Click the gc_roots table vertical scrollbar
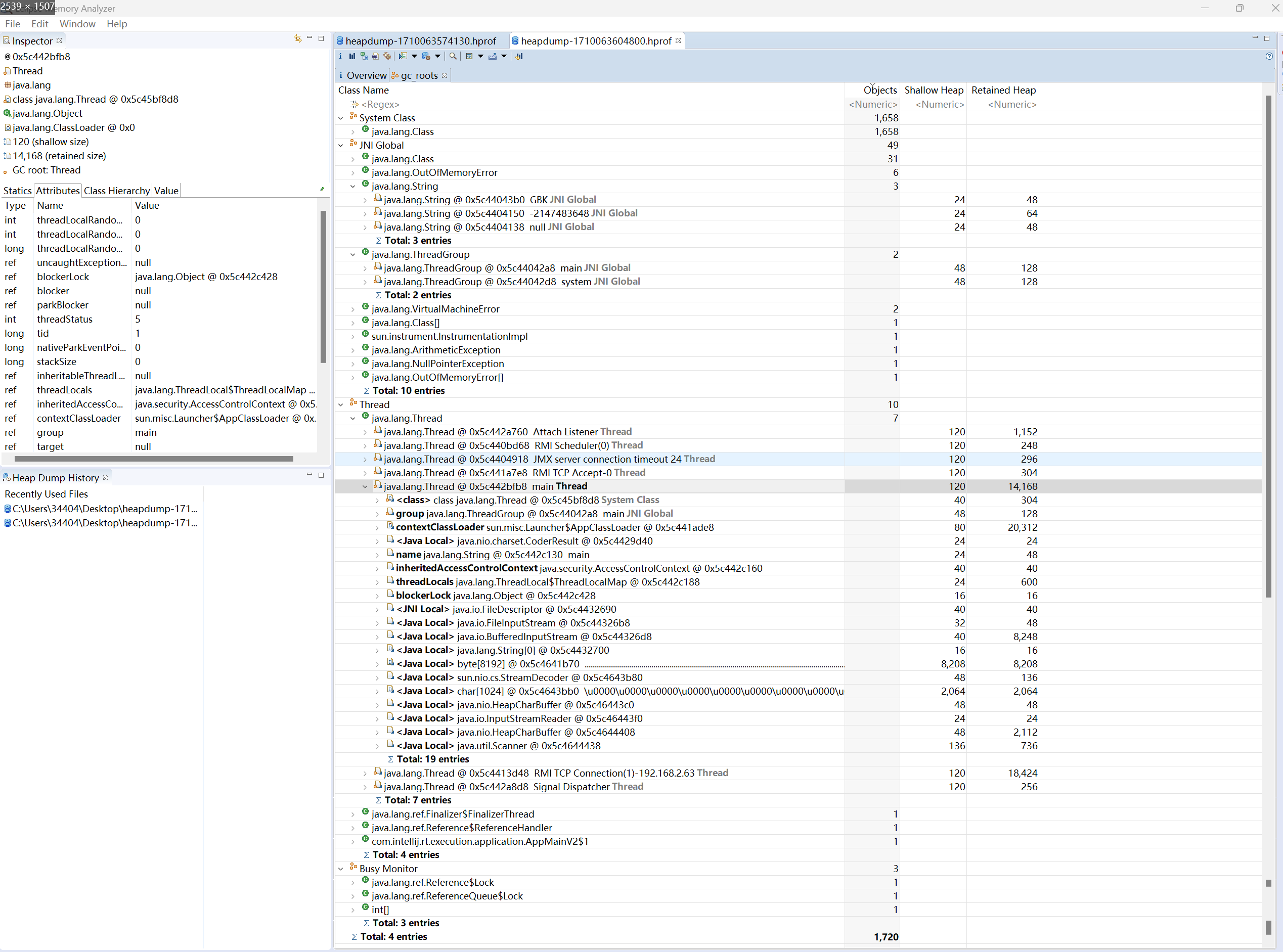This screenshot has width=1283, height=952. coord(1268,346)
